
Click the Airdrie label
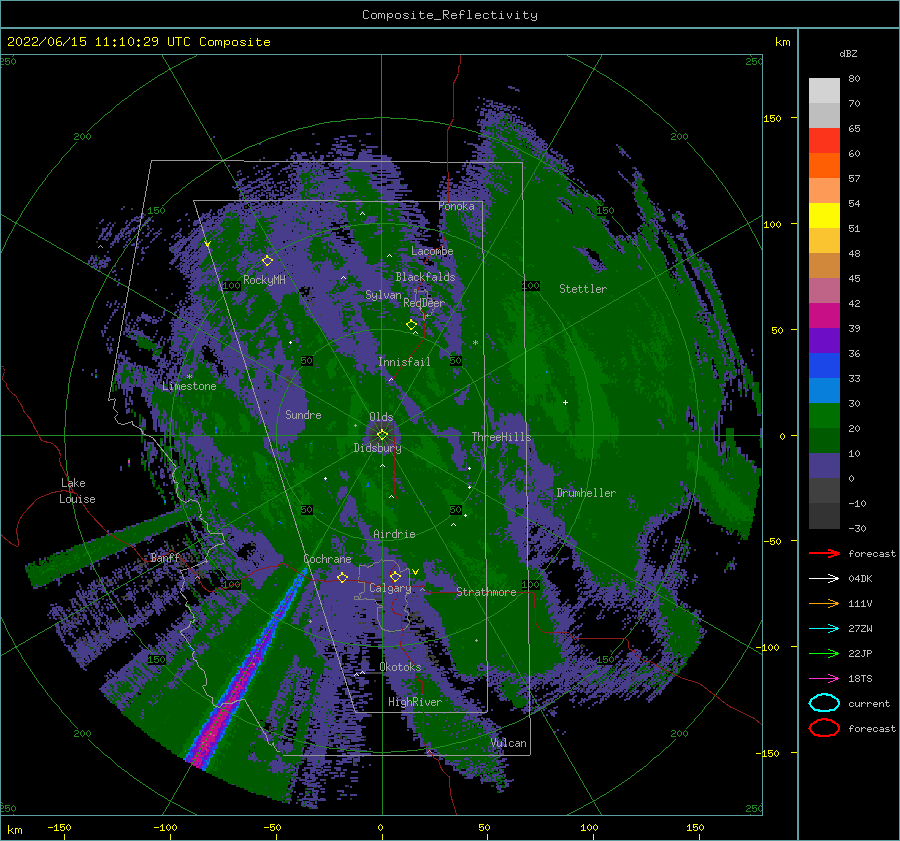[x=394, y=534]
